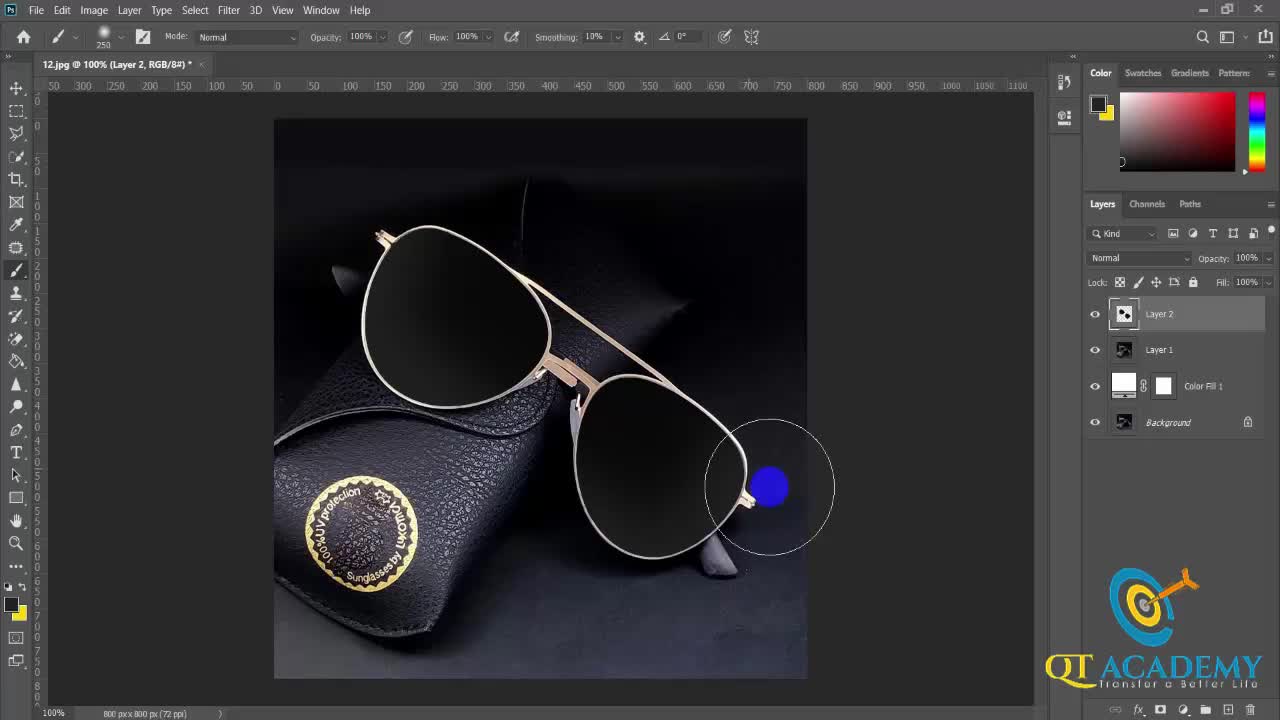Open the brush settings panel icon
Image resolution: width=1280 pixels, height=720 pixels.
click(x=143, y=37)
